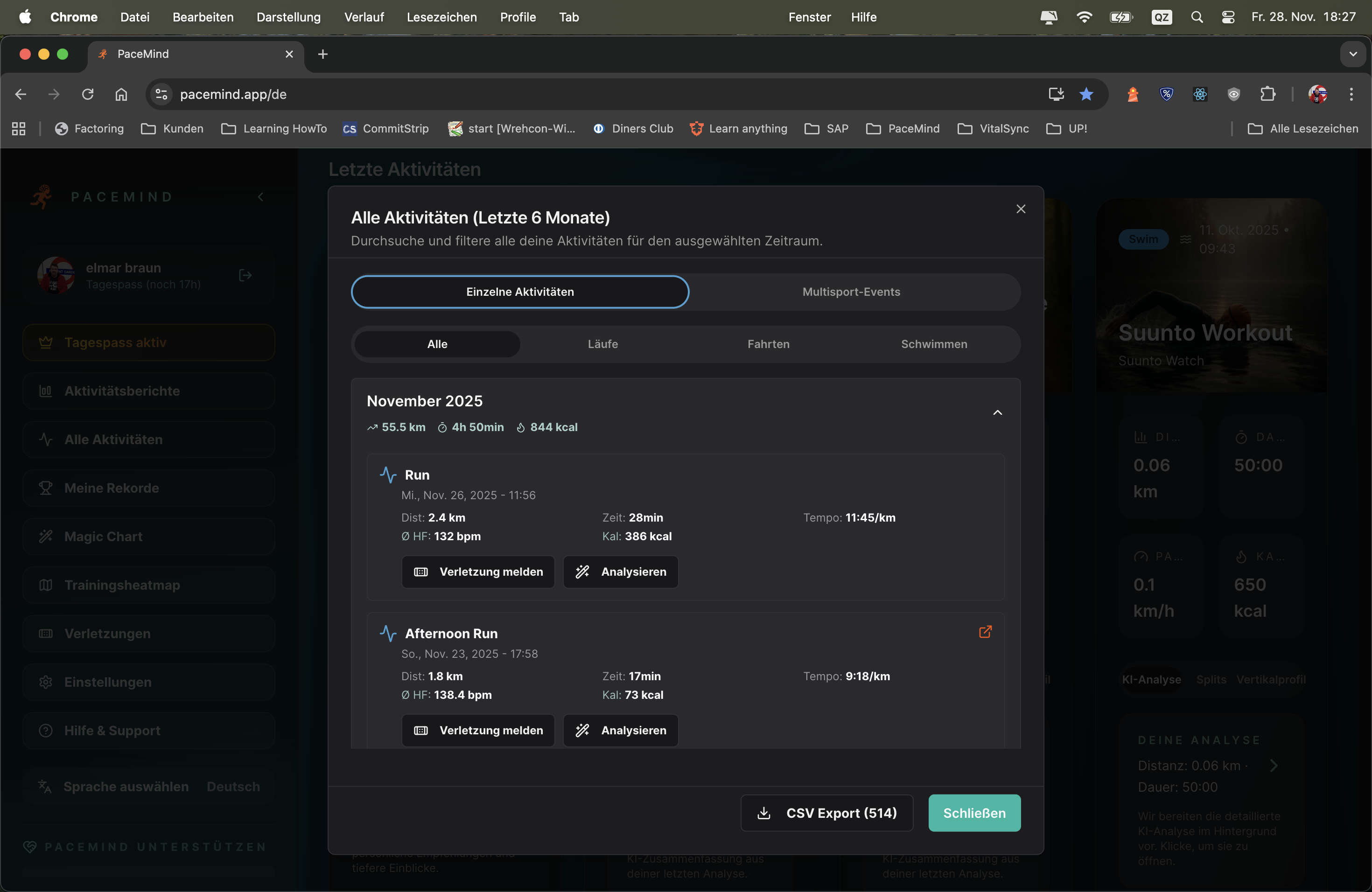Image resolution: width=1372 pixels, height=892 pixels.
Task: Switch to Multisport-Events toggle
Action: (851, 292)
